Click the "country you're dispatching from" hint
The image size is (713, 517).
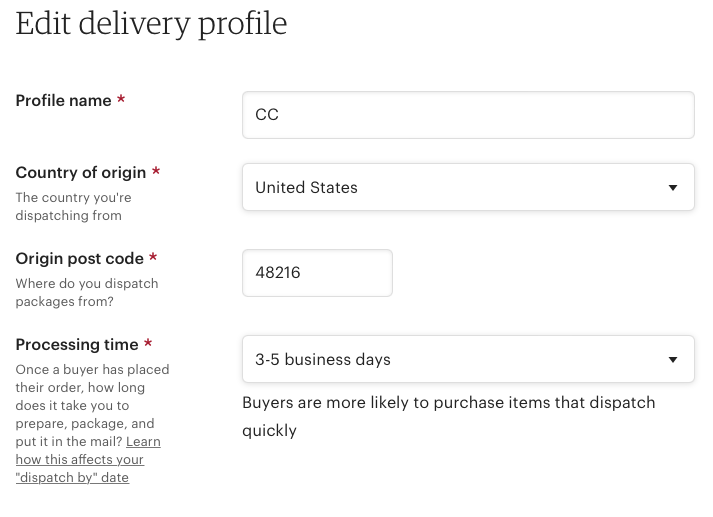pyautogui.click(x=73, y=206)
